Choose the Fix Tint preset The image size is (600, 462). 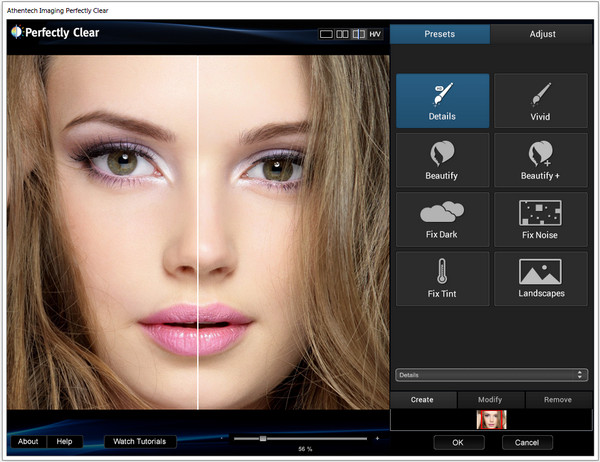coord(442,278)
